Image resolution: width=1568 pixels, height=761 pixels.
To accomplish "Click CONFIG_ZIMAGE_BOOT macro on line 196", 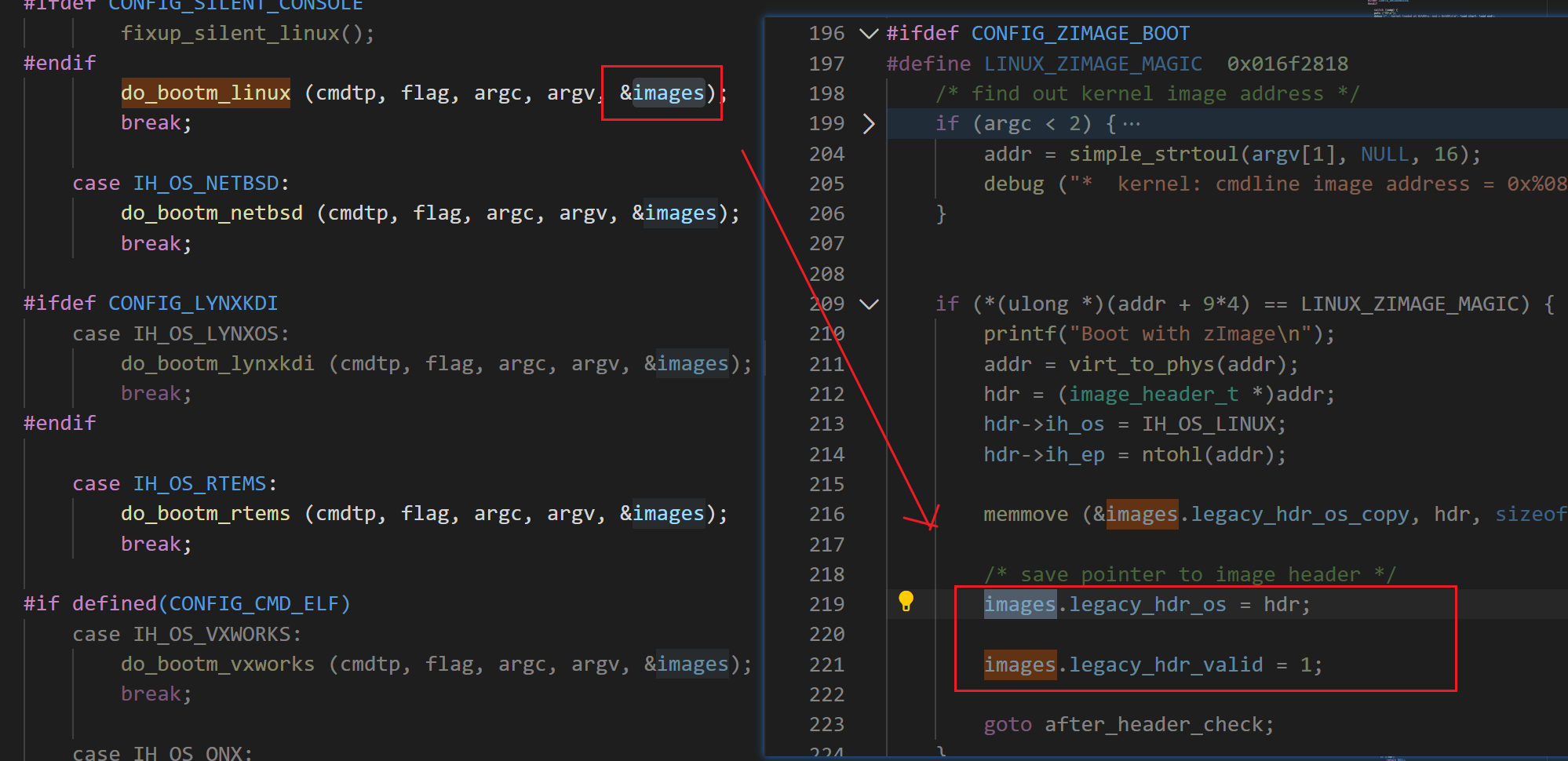I will (x=1081, y=33).
